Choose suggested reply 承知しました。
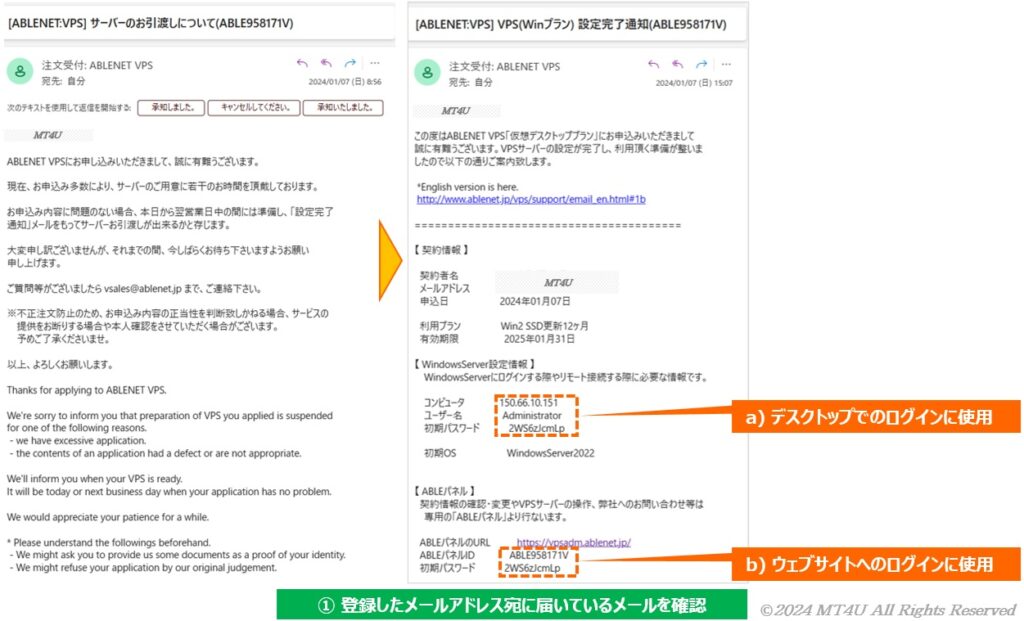 click(171, 108)
